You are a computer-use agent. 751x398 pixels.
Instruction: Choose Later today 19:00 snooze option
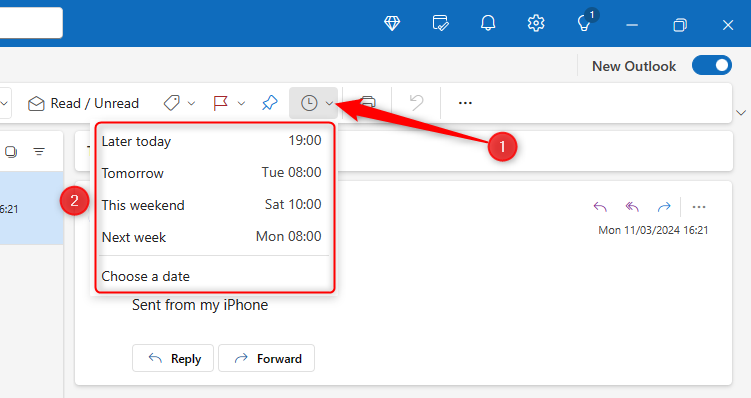[x=211, y=141]
